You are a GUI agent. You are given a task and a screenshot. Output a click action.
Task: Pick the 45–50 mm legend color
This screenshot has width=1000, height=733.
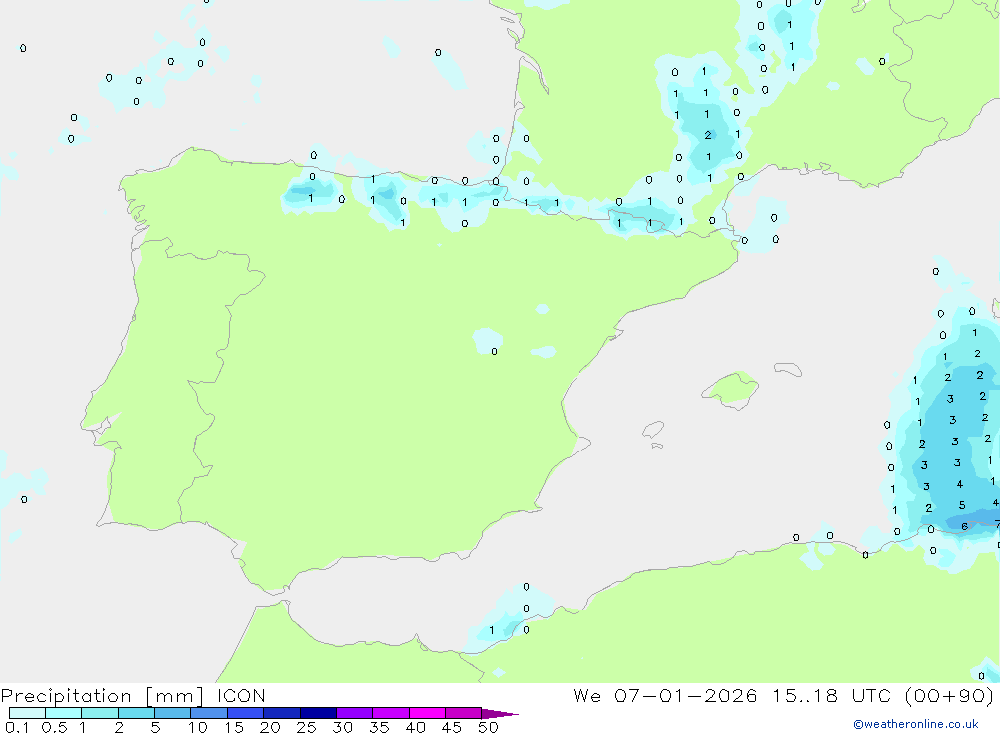click(464, 713)
